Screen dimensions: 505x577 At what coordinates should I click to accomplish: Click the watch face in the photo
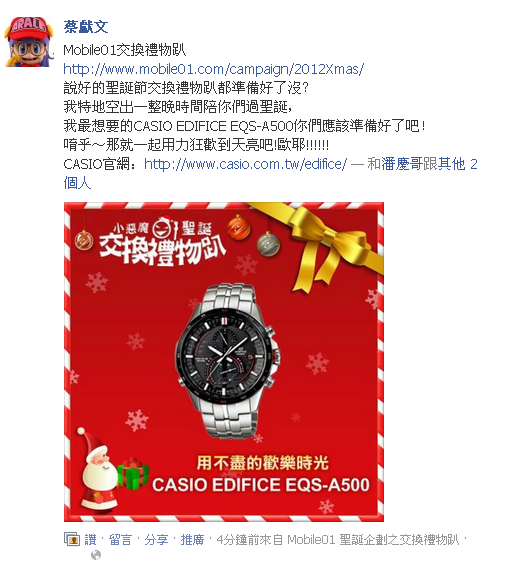[x=227, y=355]
